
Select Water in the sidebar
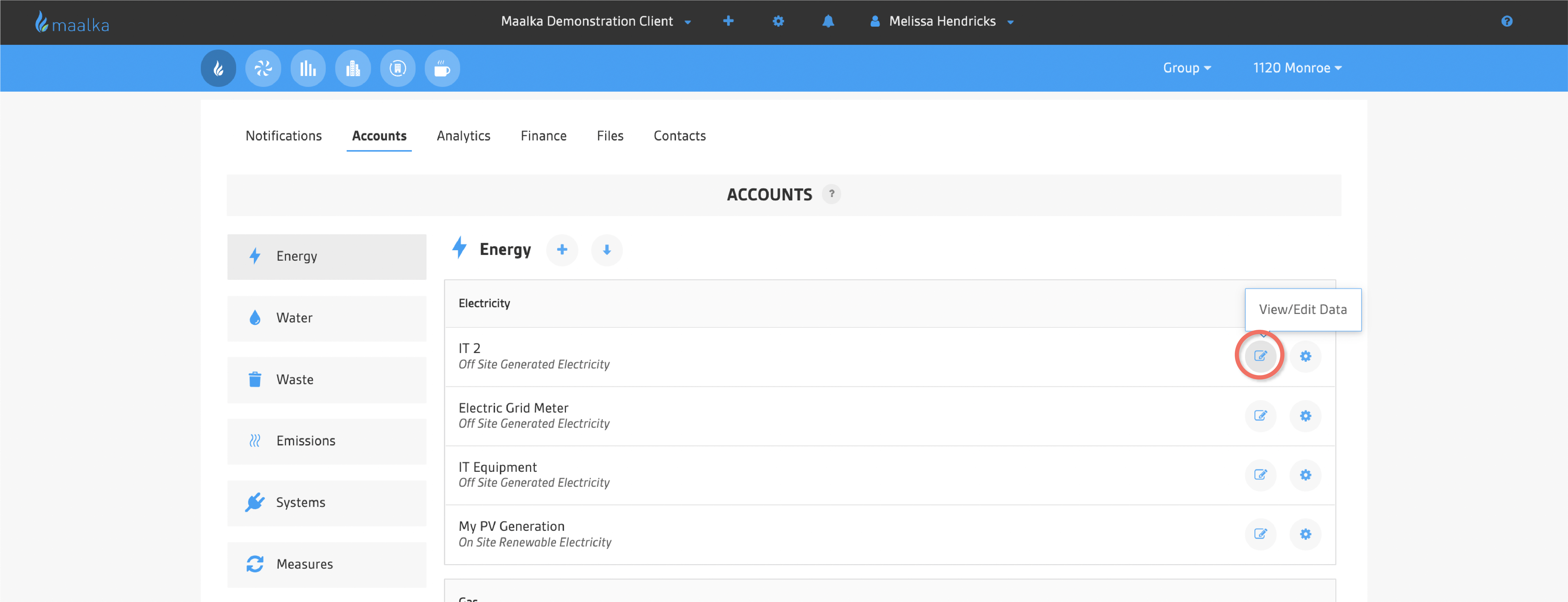tap(327, 318)
